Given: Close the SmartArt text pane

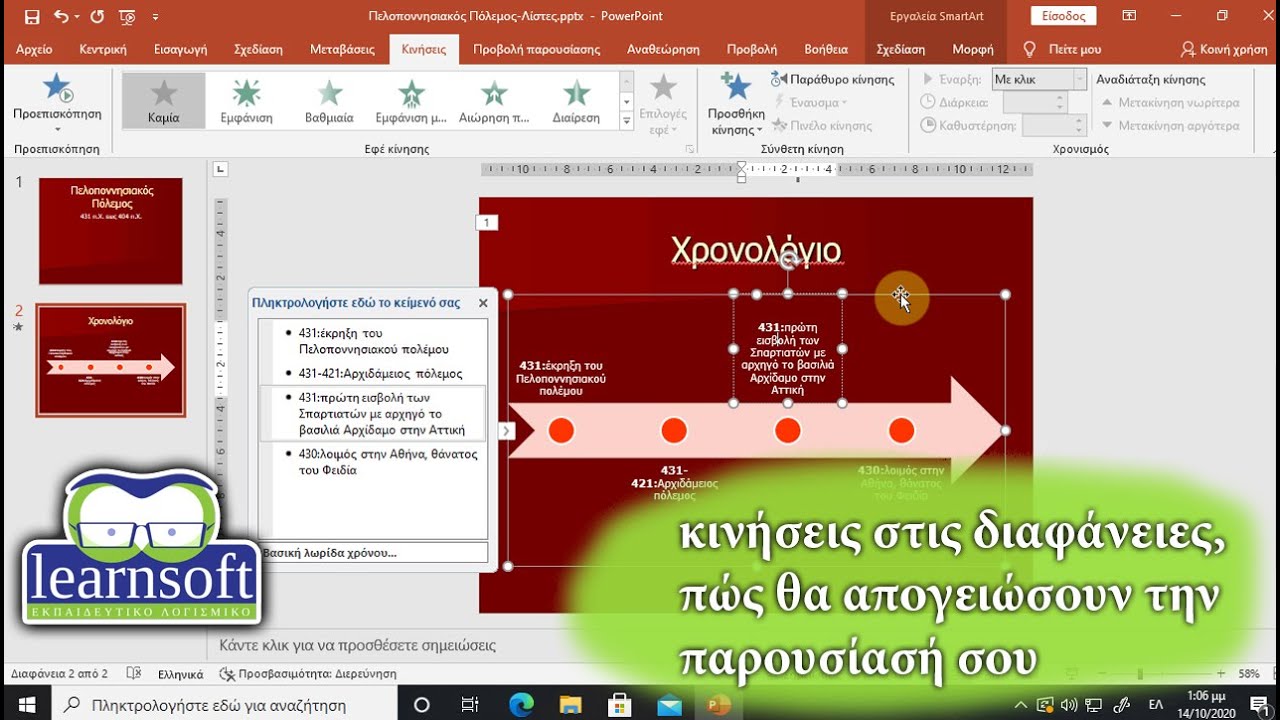Looking at the screenshot, I should tap(483, 302).
